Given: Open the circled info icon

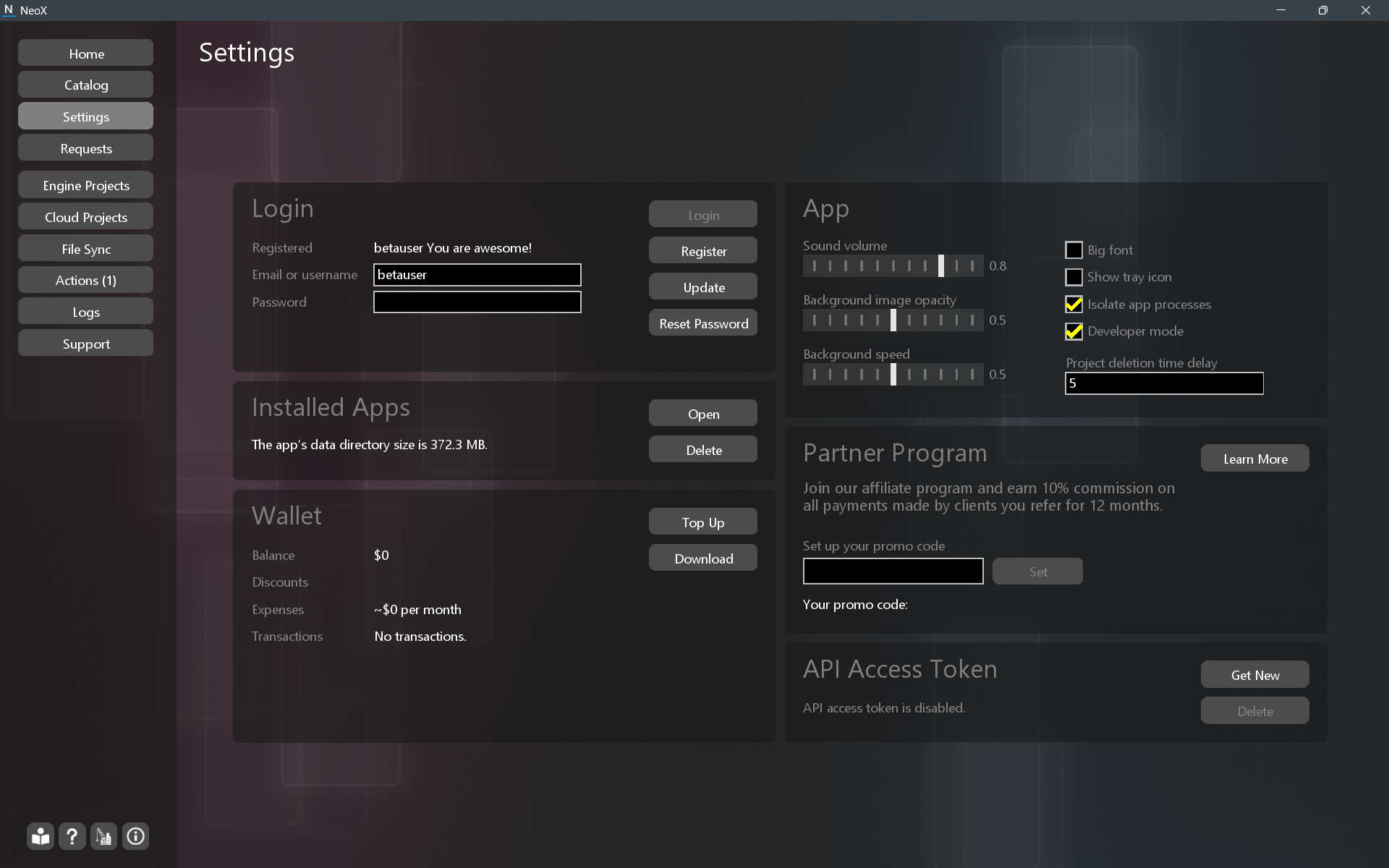Looking at the screenshot, I should (x=135, y=836).
